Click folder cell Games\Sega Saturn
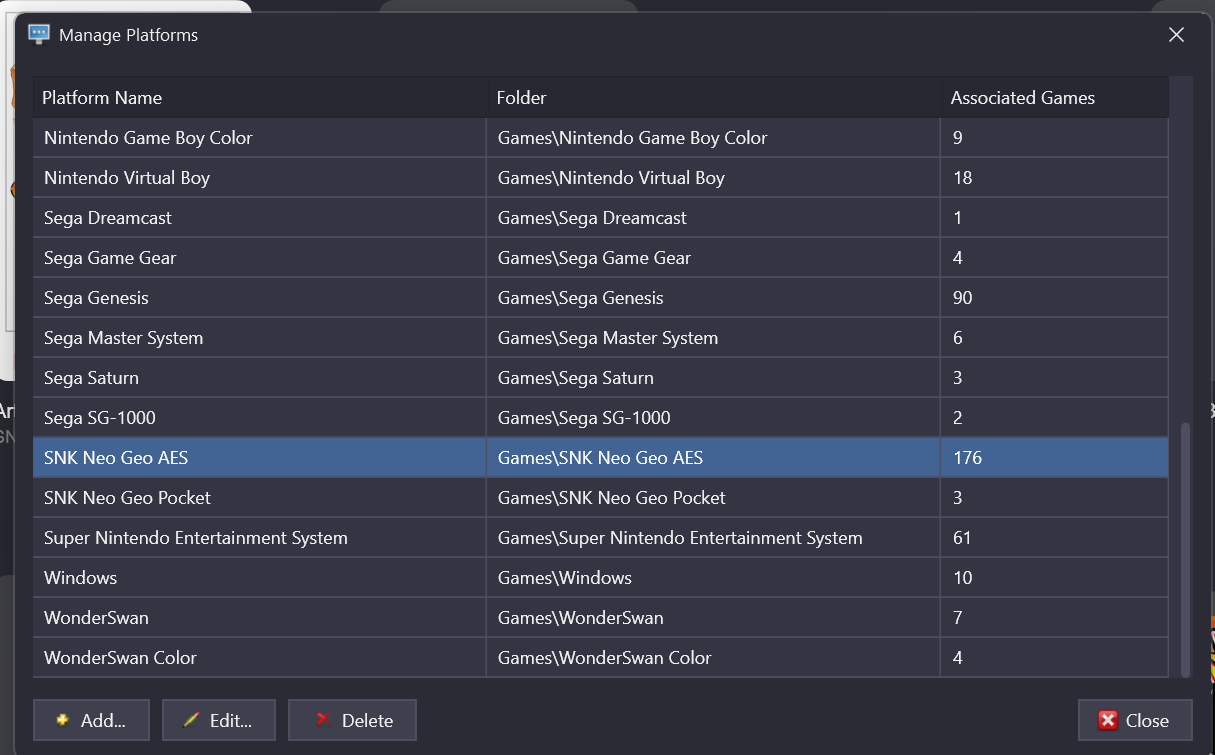The height and width of the screenshot is (755, 1215). pyautogui.click(x=714, y=378)
